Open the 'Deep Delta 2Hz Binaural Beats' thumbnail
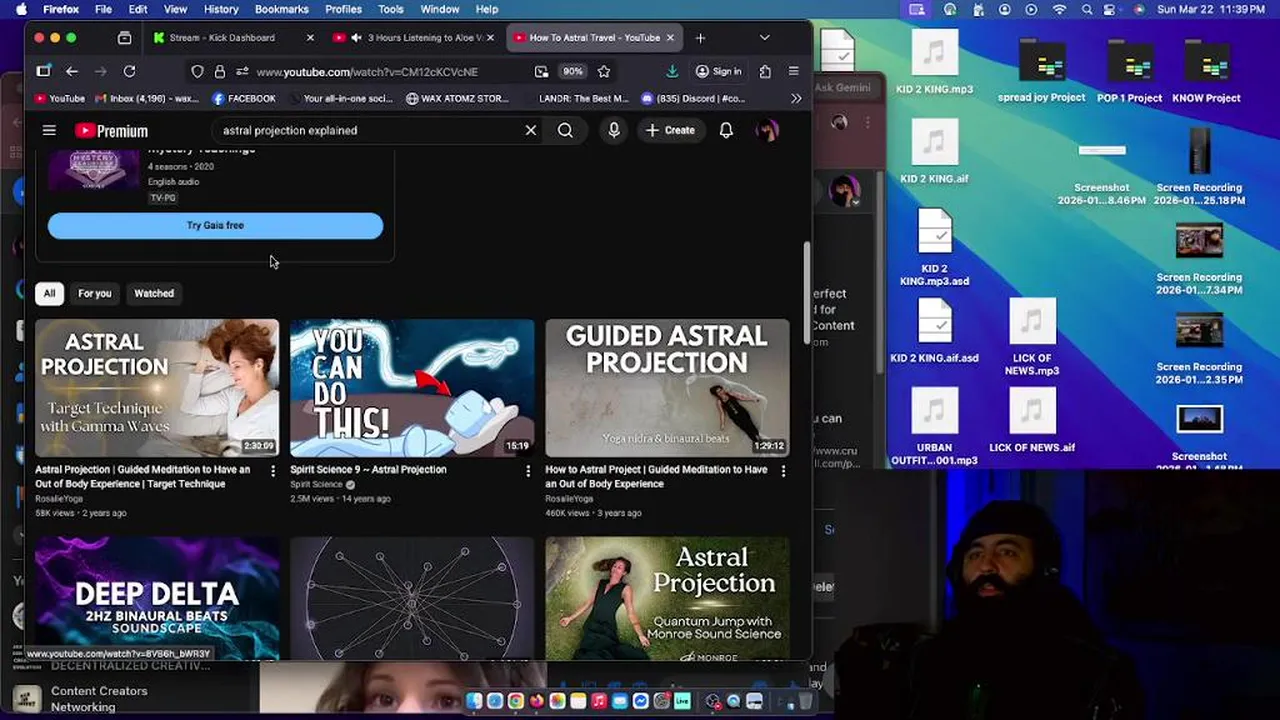This screenshot has width=1280, height=720. (x=157, y=598)
